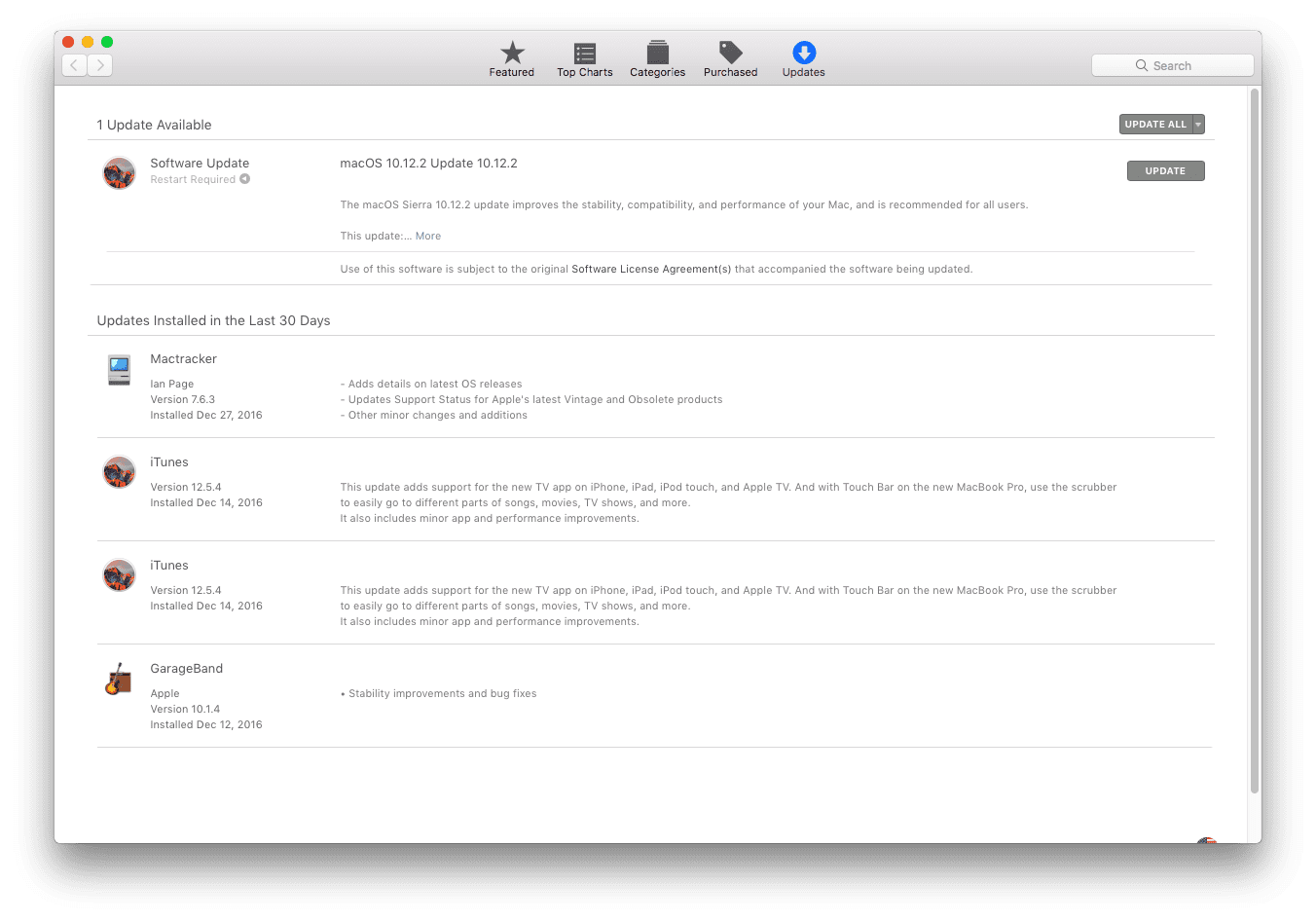Click "Installed Dec 27, 2016" text
The width and height of the screenshot is (1316, 921).
point(206,415)
